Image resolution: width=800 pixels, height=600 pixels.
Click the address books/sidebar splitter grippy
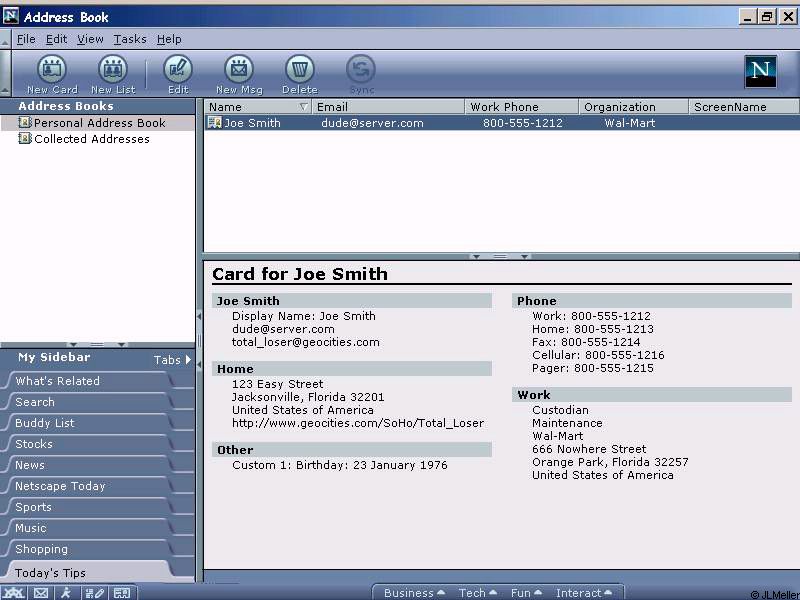97,344
